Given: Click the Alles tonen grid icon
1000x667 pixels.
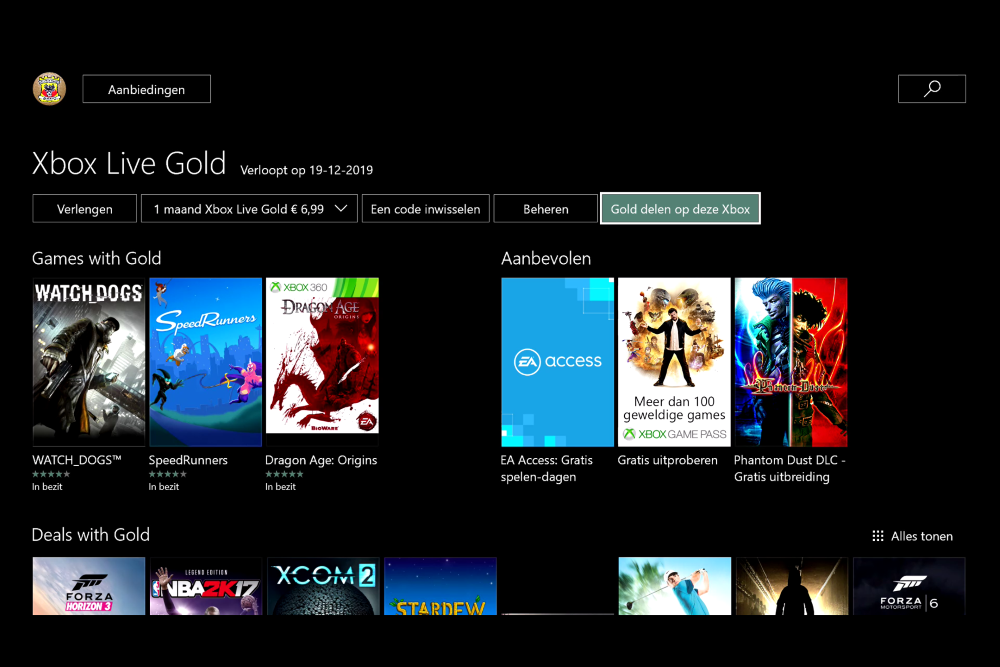Looking at the screenshot, I should pos(878,536).
